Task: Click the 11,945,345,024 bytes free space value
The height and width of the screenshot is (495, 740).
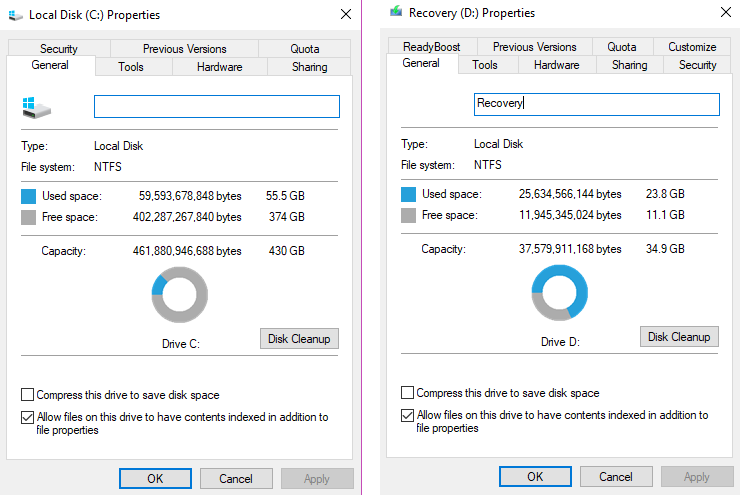Action: [570, 215]
